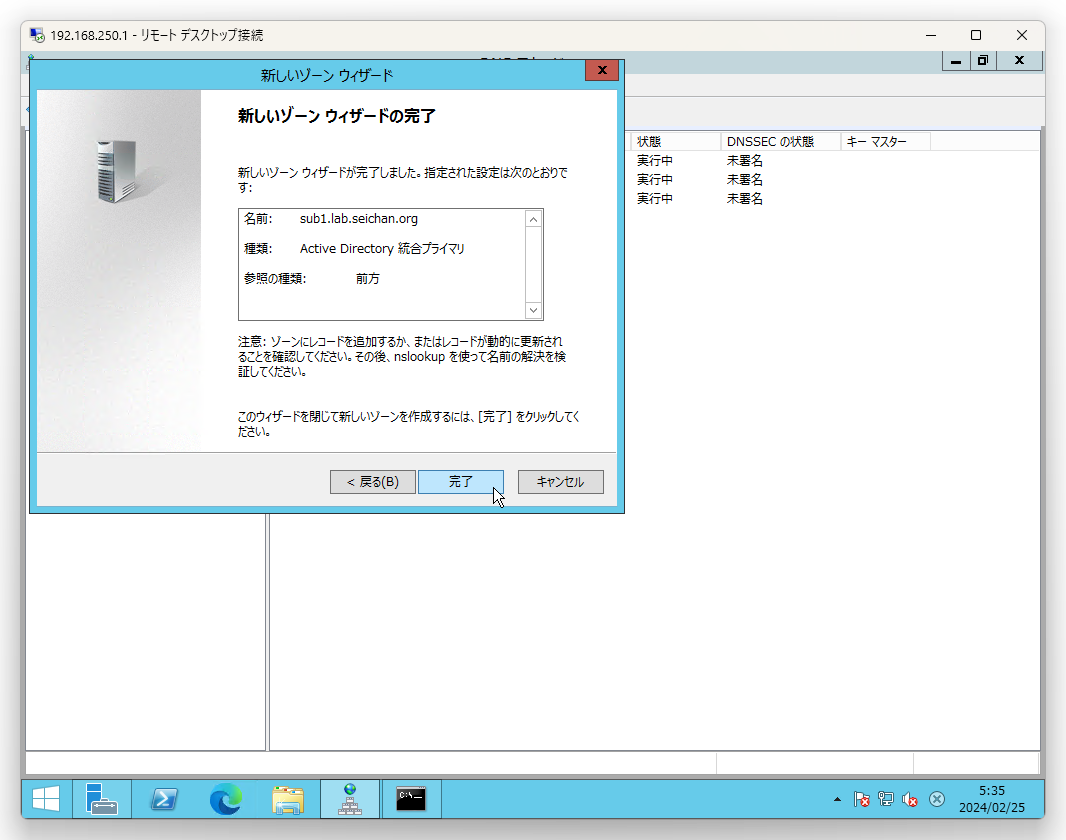Viewport: 1066px width, 840px height.
Task: Click 完了 to finish the wizard
Action: click(x=460, y=482)
